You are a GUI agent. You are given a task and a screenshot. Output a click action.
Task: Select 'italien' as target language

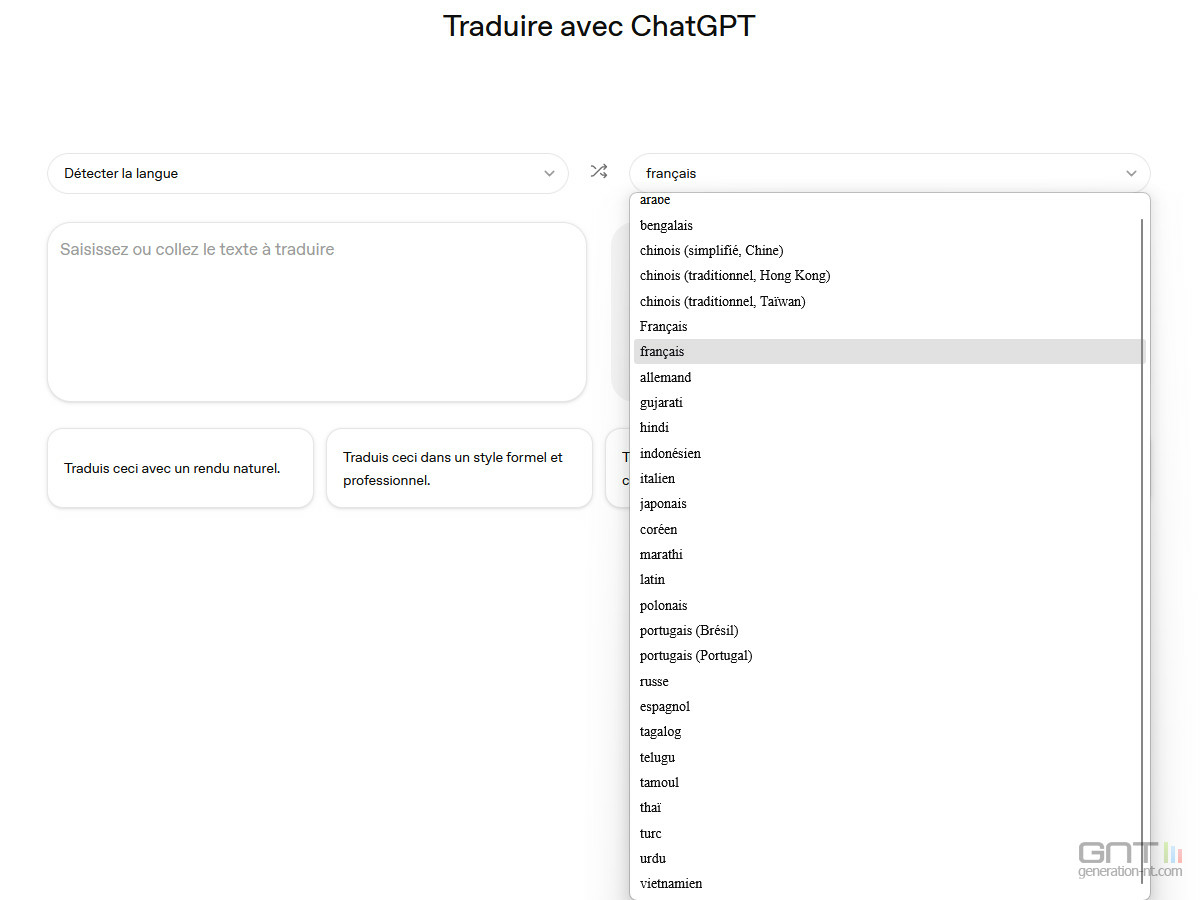(657, 478)
